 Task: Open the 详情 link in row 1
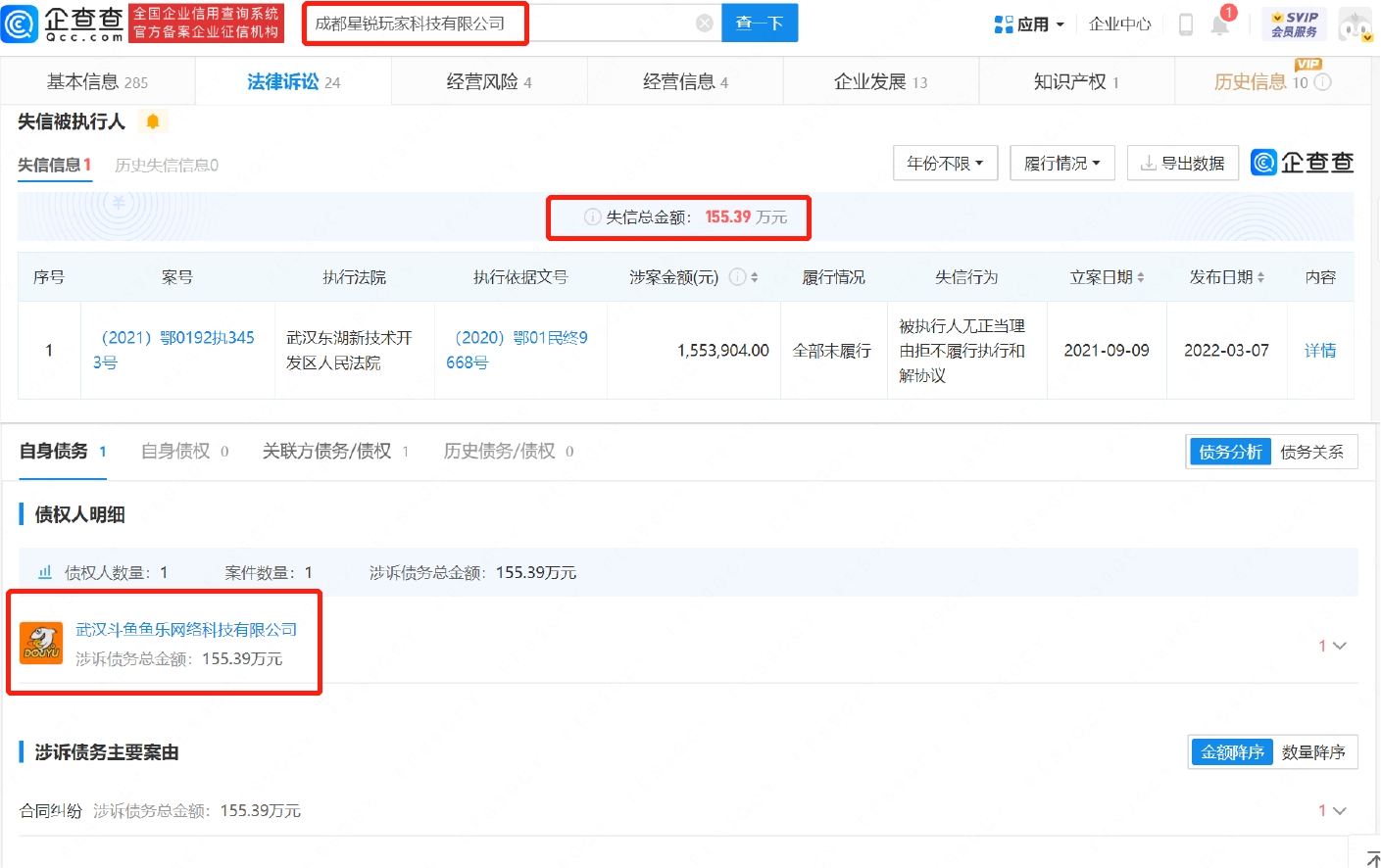[1320, 350]
